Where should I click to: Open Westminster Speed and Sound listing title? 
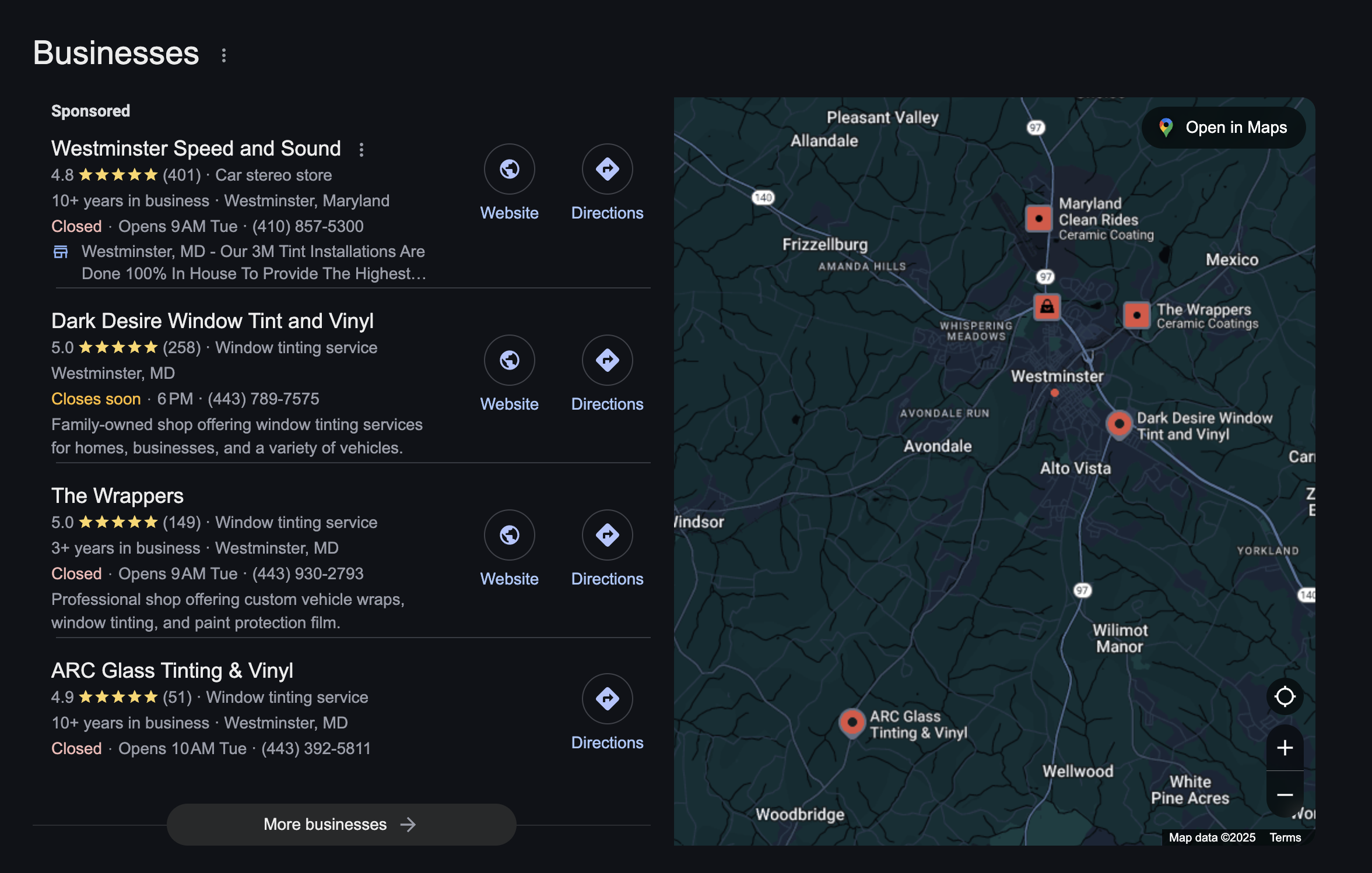pos(196,149)
